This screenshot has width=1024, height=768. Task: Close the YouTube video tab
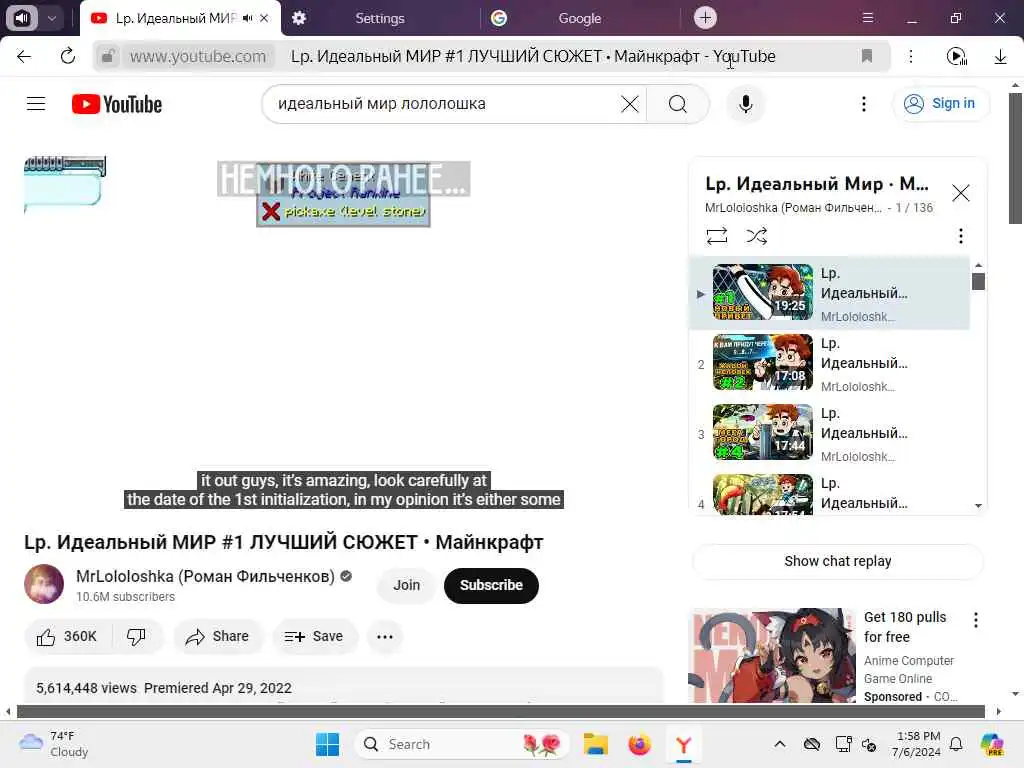tap(264, 18)
